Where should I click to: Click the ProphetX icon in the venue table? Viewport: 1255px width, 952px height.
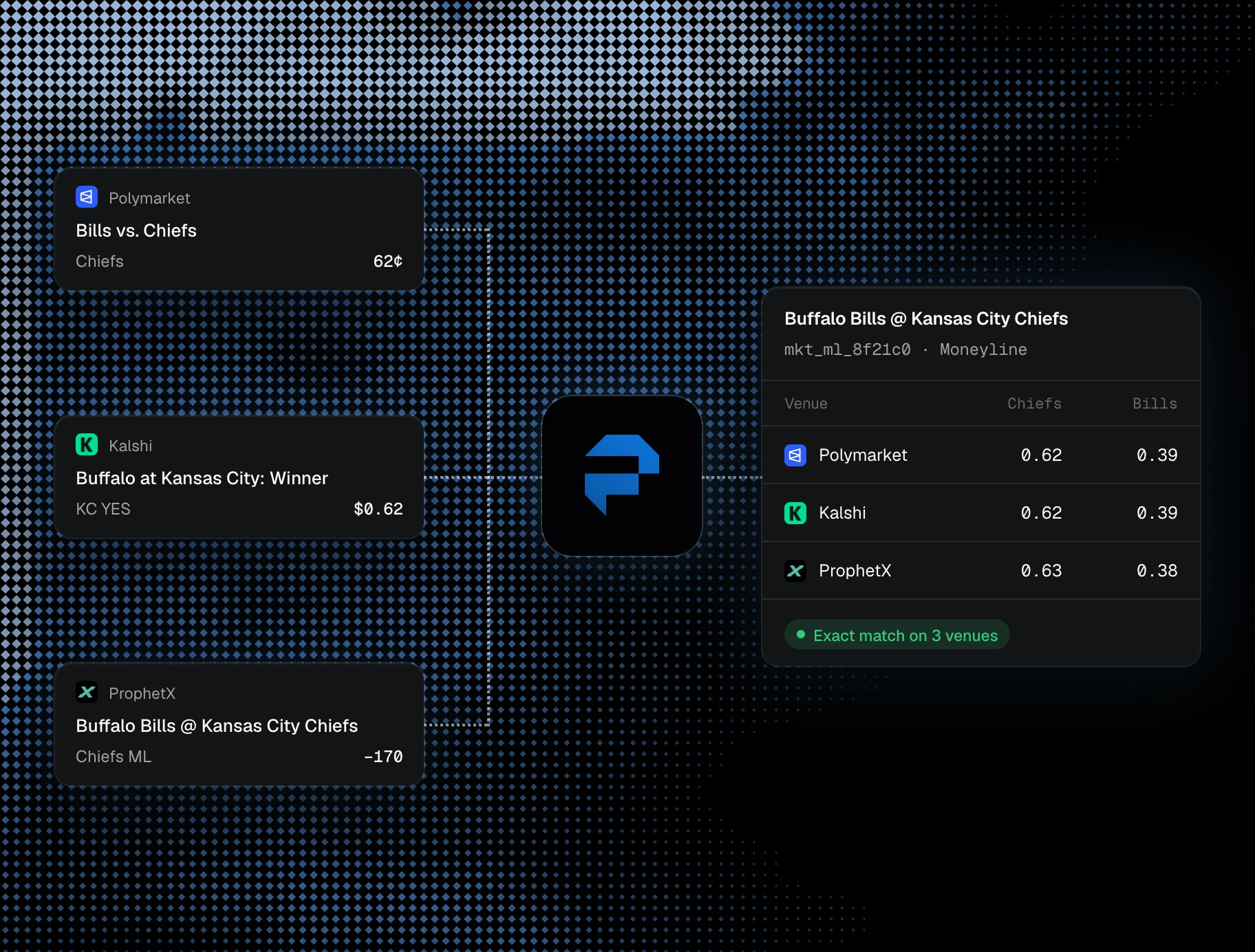pyautogui.click(x=795, y=570)
